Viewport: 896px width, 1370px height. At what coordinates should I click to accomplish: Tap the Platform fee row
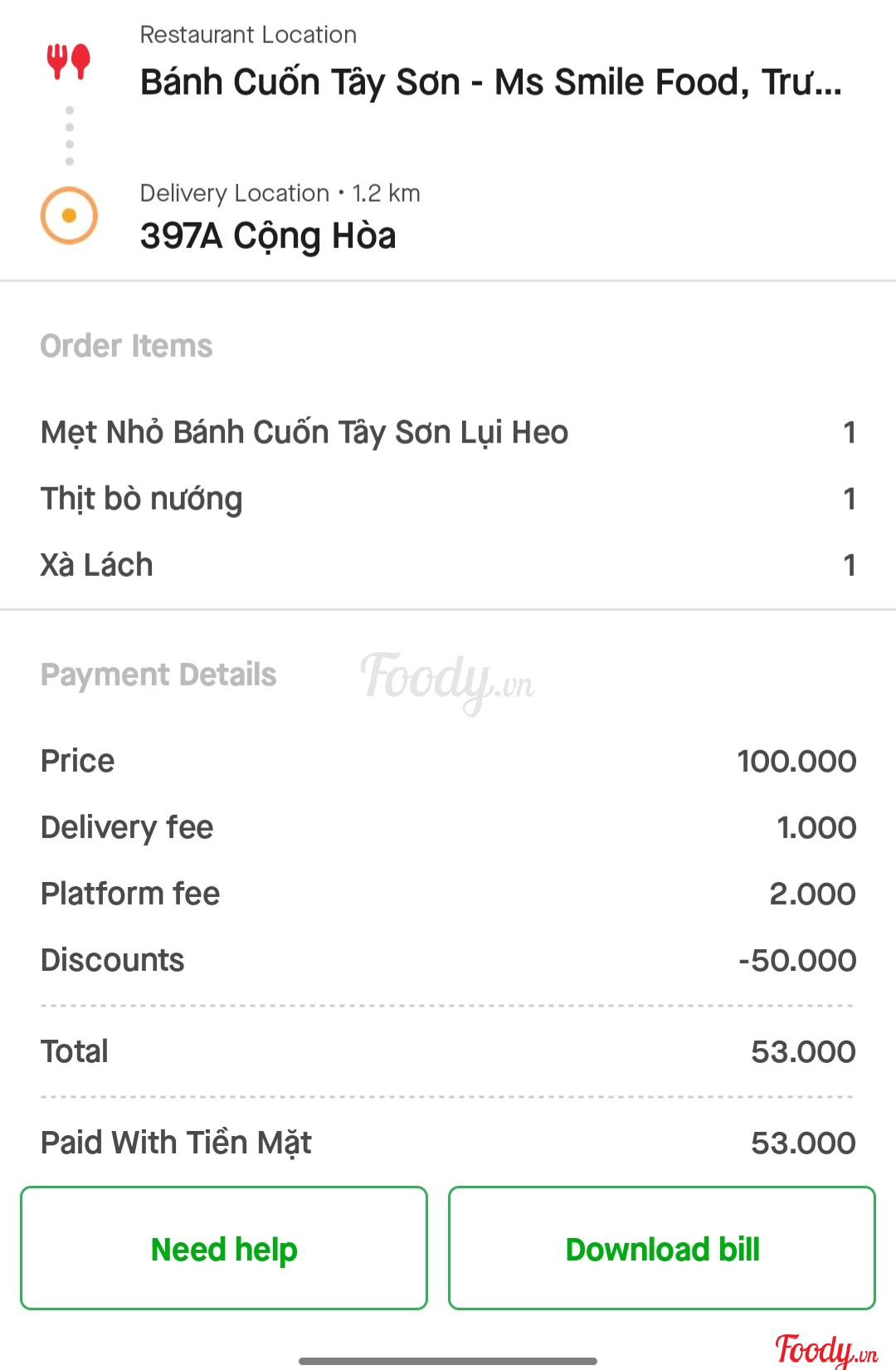pyautogui.click(x=448, y=894)
